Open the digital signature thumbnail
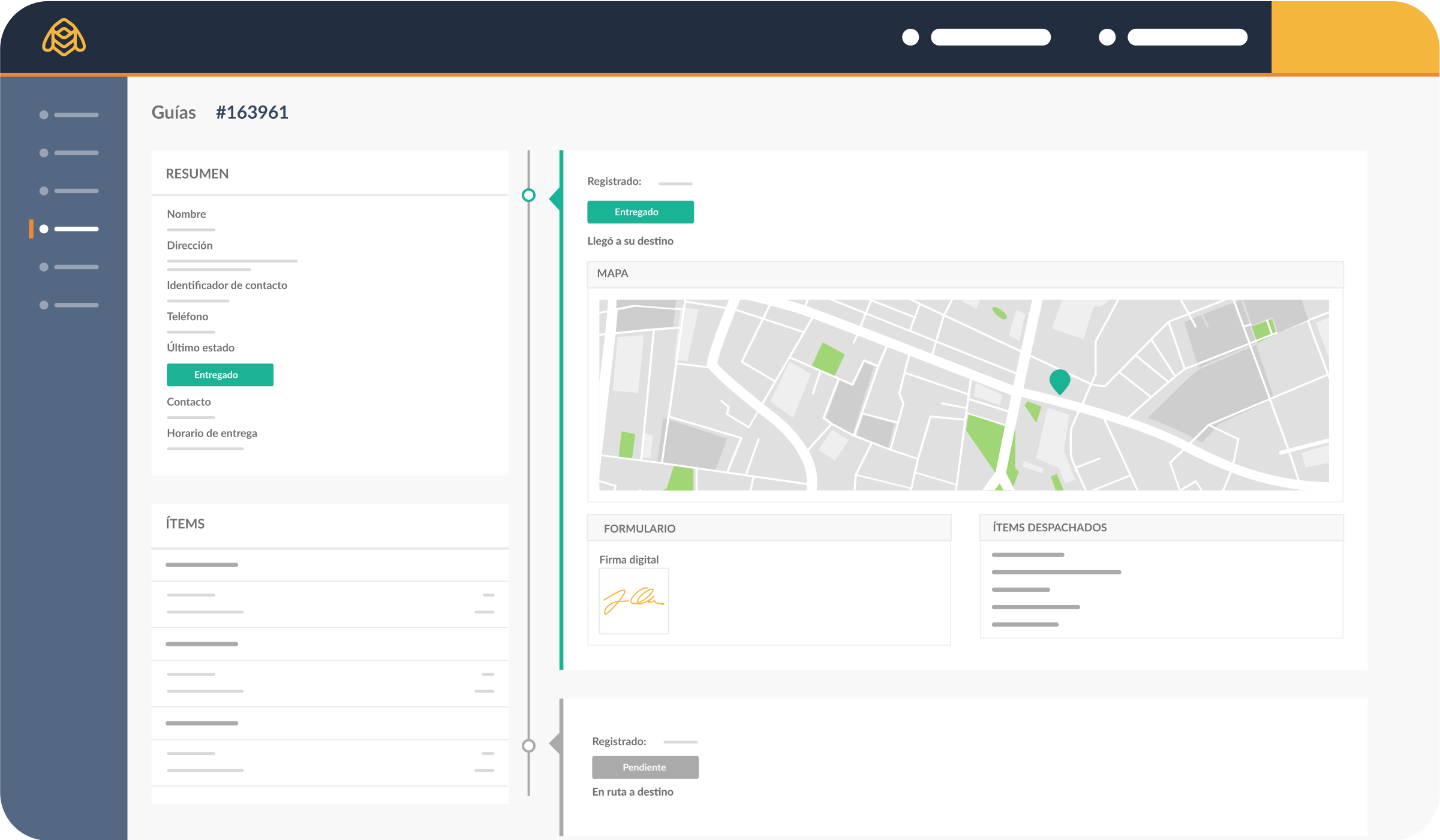 click(634, 601)
